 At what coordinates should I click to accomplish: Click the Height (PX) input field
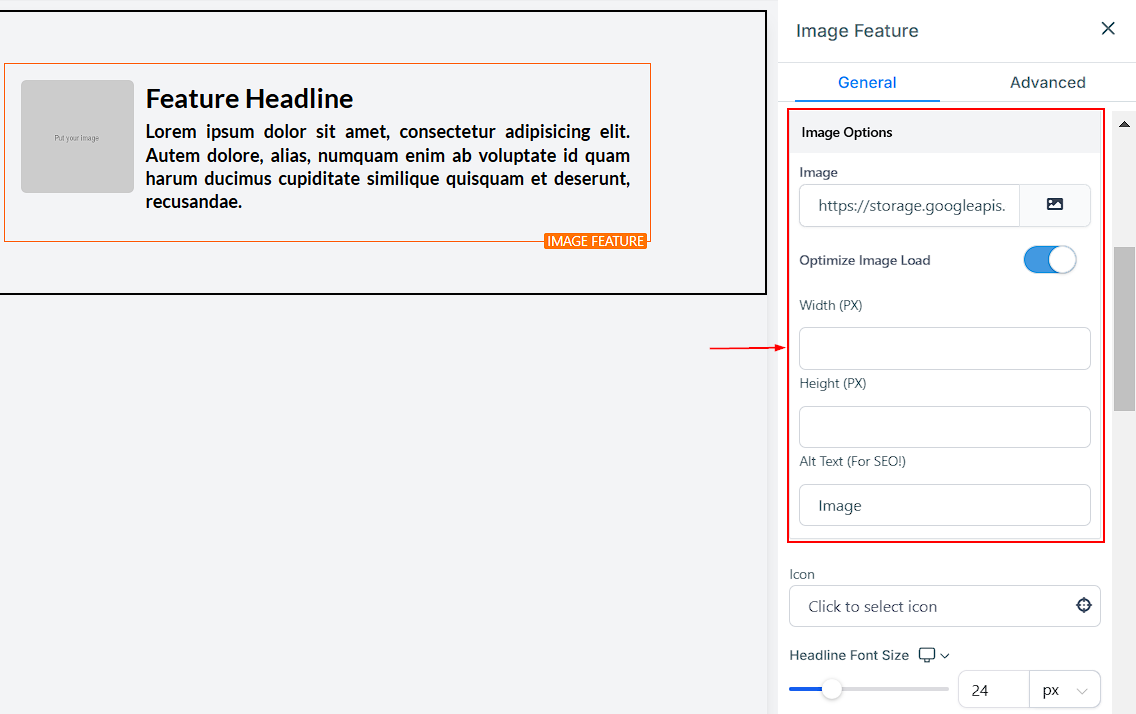click(x=944, y=427)
